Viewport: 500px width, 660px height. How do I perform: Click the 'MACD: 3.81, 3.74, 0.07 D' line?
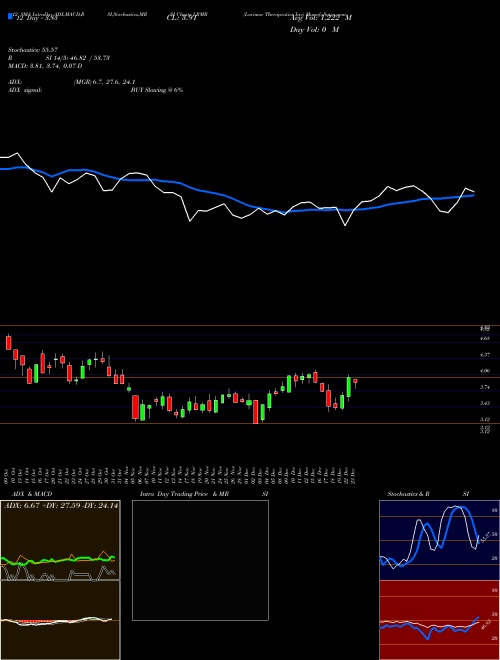point(45,66)
